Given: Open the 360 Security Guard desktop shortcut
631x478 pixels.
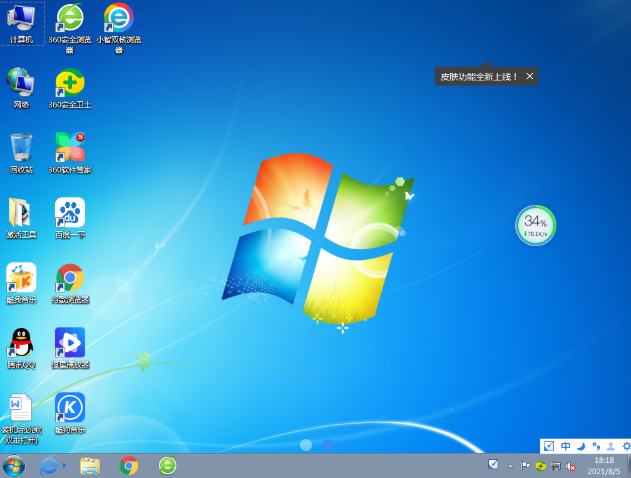Looking at the screenshot, I should tap(69, 83).
